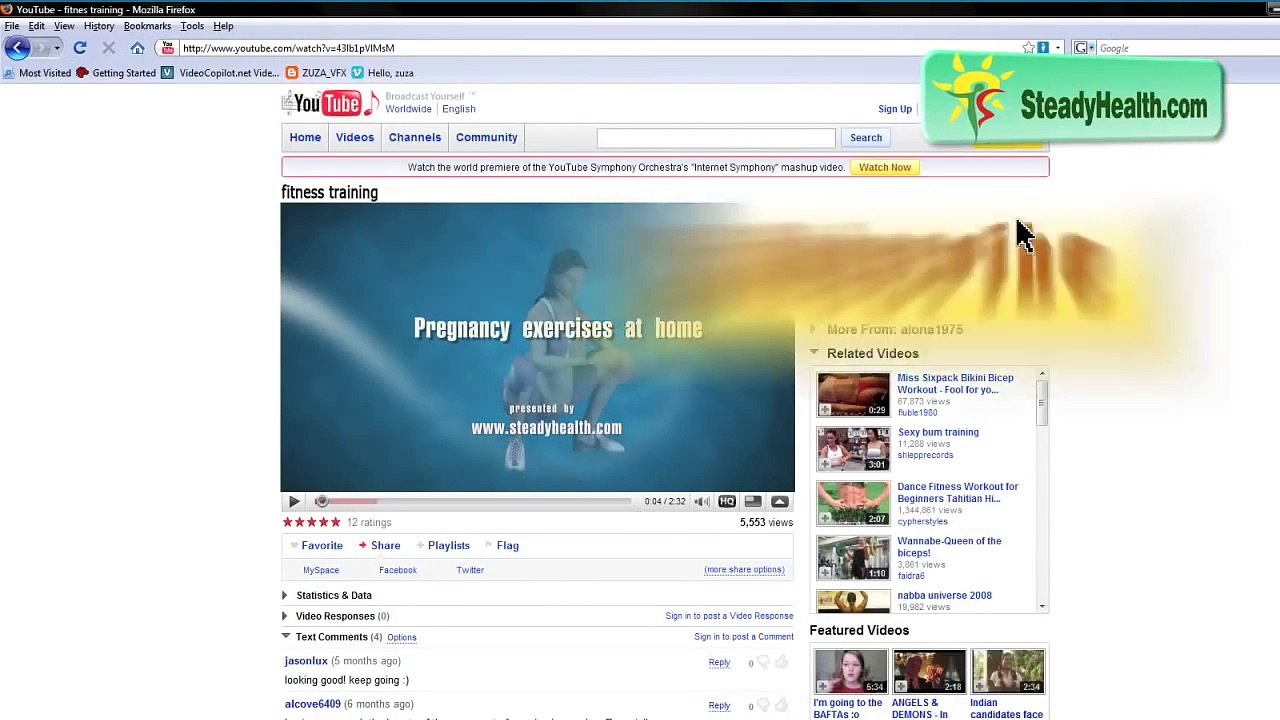Switch to the Channels tab
The width and height of the screenshot is (1280, 720).
pyautogui.click(x=415, y=137)
